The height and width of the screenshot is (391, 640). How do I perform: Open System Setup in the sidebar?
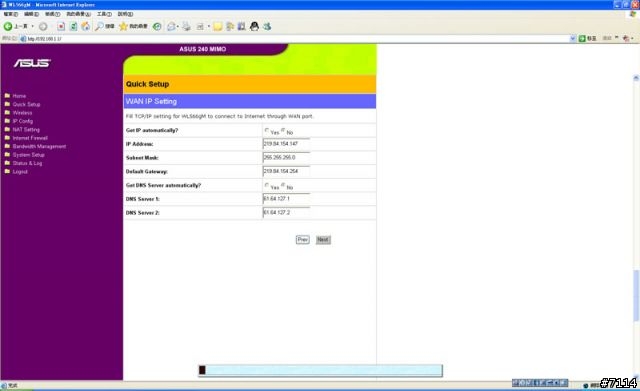click(29, 155)
